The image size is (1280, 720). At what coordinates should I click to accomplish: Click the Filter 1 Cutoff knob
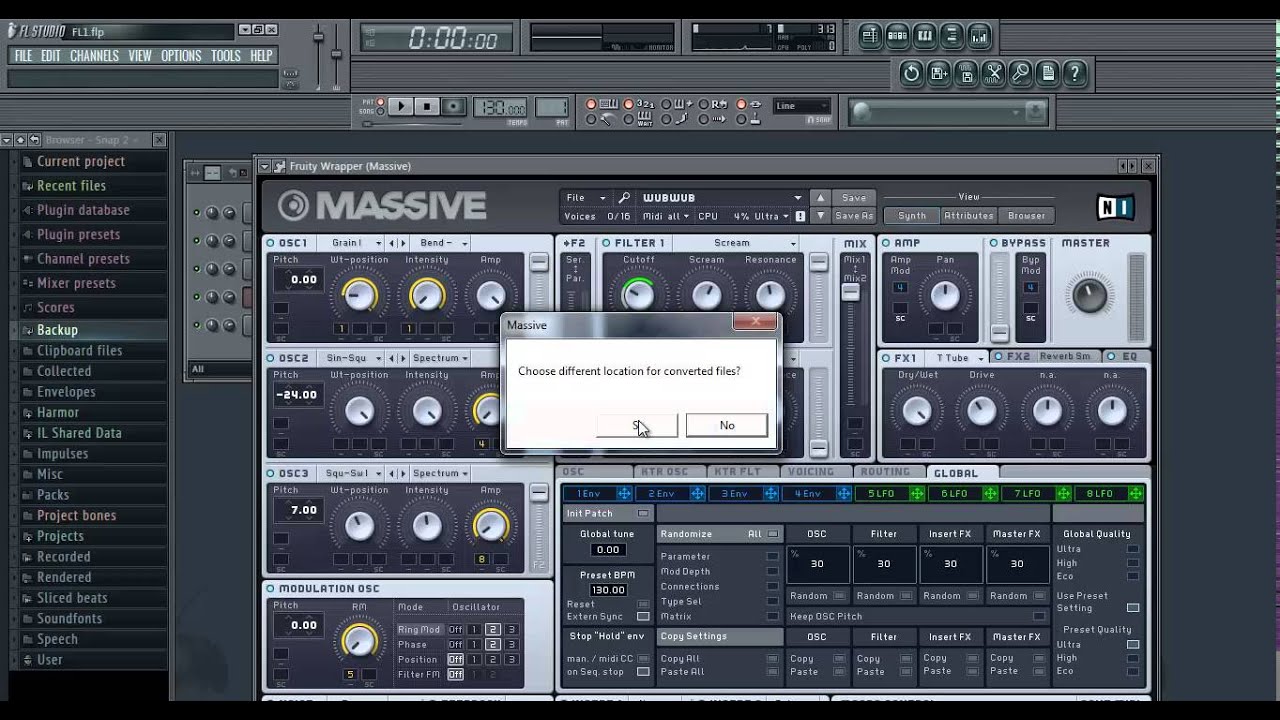pos(638,294)
